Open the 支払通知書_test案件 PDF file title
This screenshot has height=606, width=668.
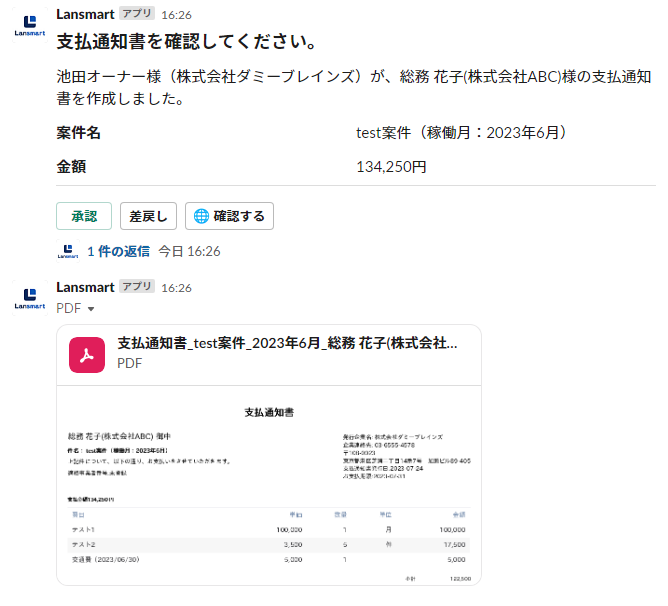click(288, 343)
